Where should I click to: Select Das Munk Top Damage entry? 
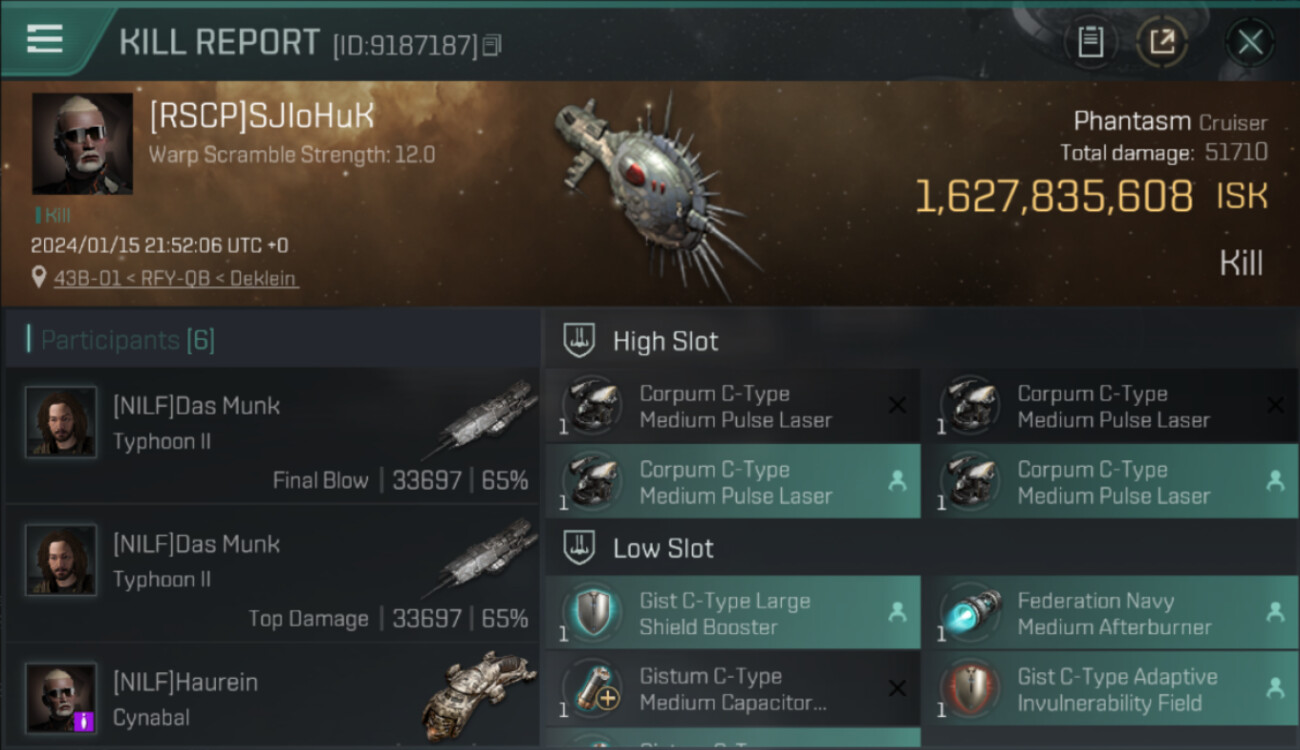(272, 574)
